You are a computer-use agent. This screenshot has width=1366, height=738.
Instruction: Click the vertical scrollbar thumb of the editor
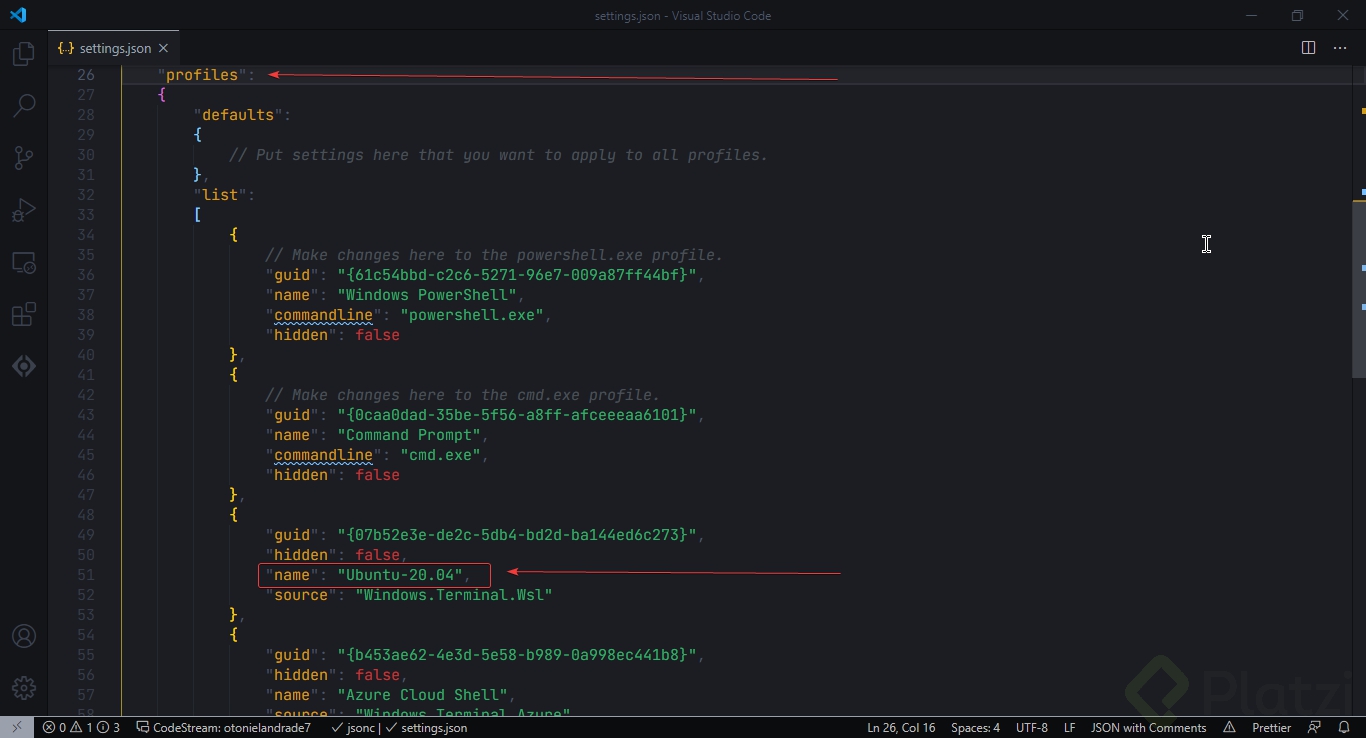[x=1359, y=289]
